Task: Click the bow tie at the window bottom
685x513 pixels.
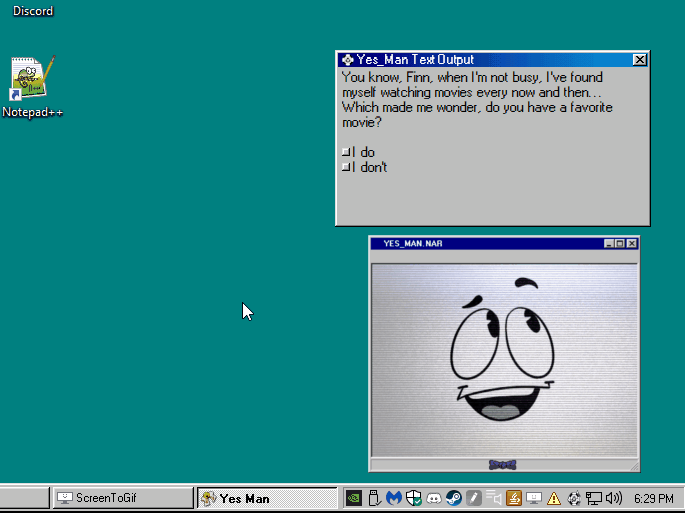Action: tap(502, 464)
